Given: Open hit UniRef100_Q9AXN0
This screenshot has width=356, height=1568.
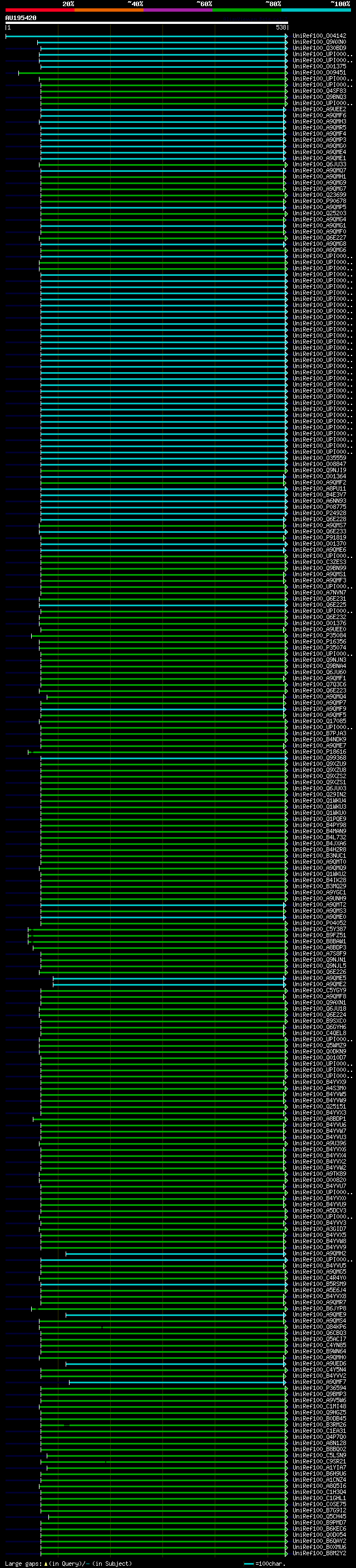Looking at the screenshot, I should point(319,42).
